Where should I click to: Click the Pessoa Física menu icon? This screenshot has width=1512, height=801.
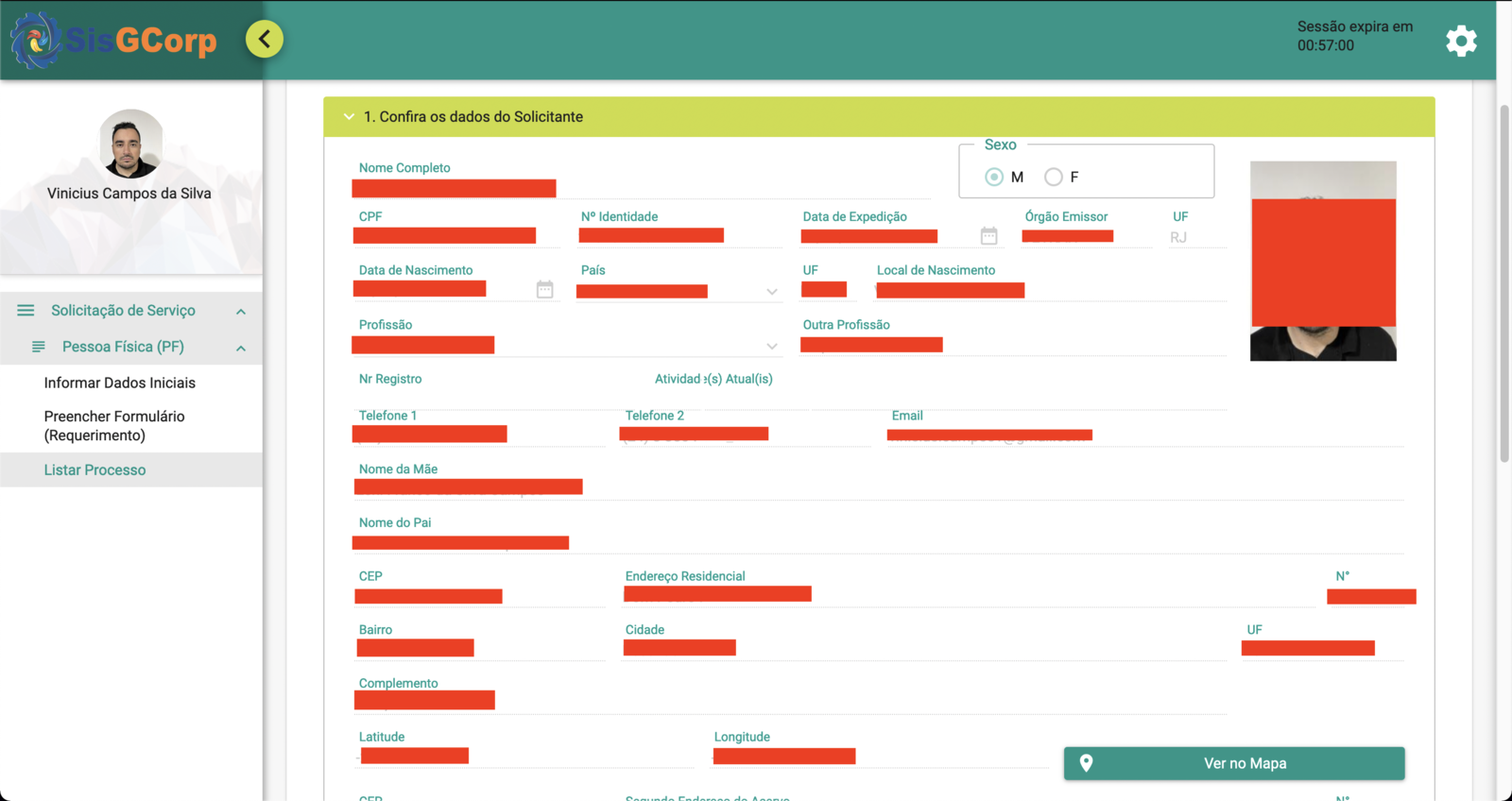39,347
